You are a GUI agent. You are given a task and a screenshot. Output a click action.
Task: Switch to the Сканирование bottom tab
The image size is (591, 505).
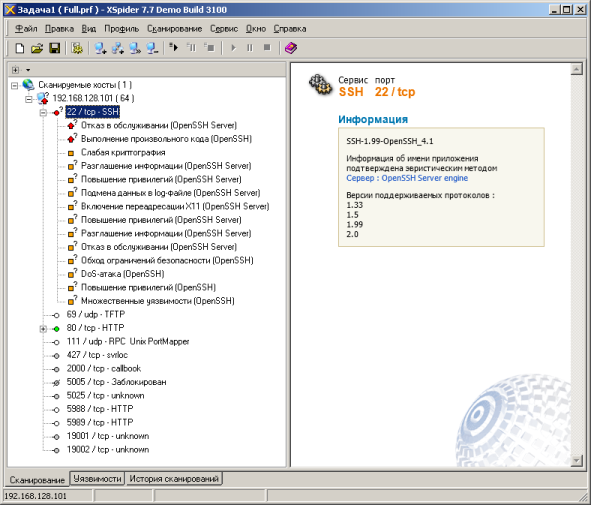pos(37,480)
